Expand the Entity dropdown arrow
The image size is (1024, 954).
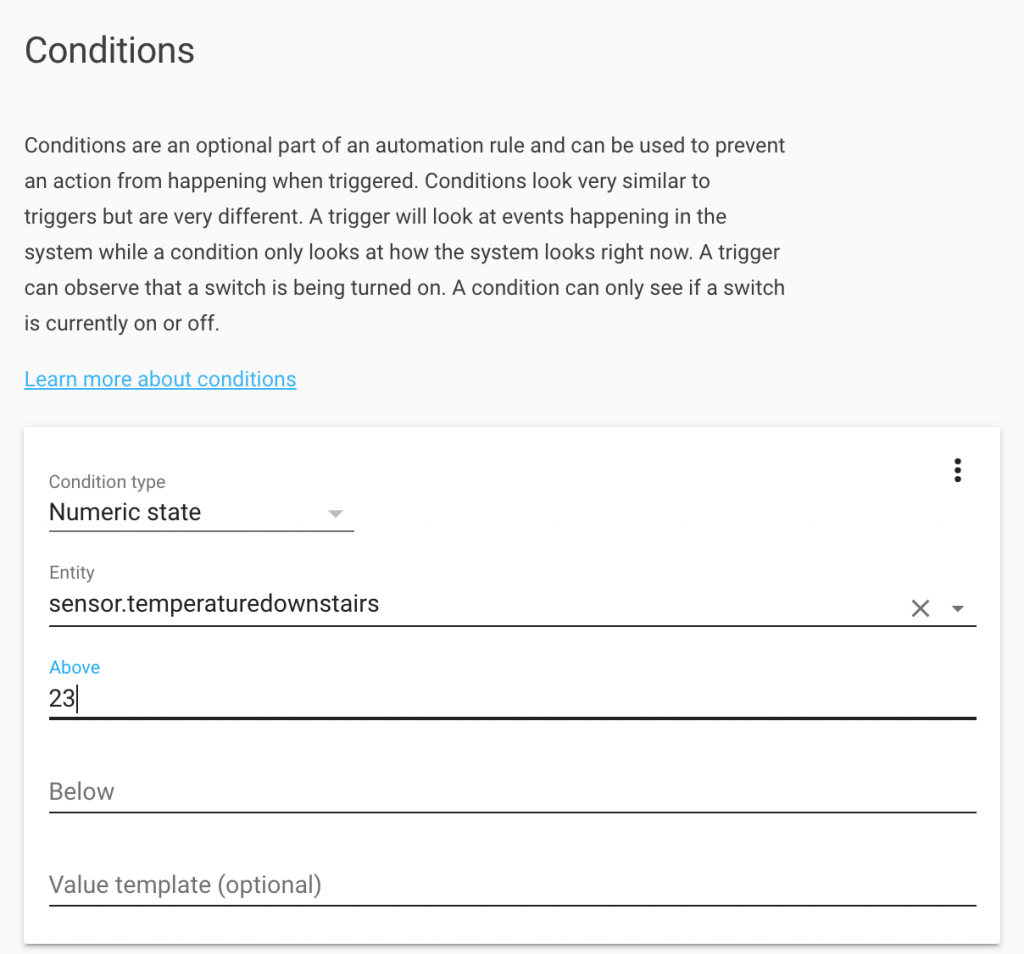point(957,609)
